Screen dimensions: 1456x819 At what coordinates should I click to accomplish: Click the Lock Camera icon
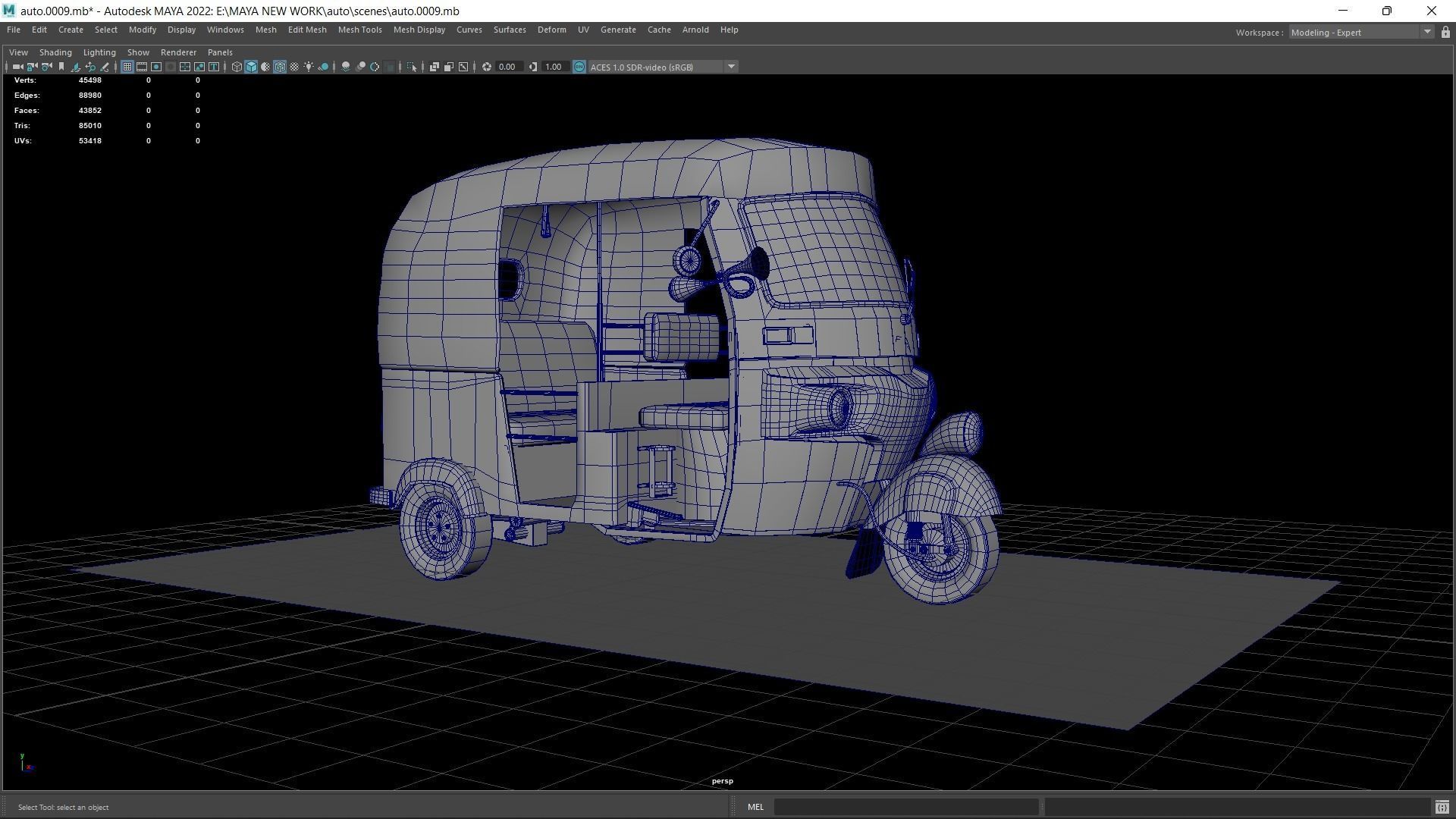[x=32, y=67]
